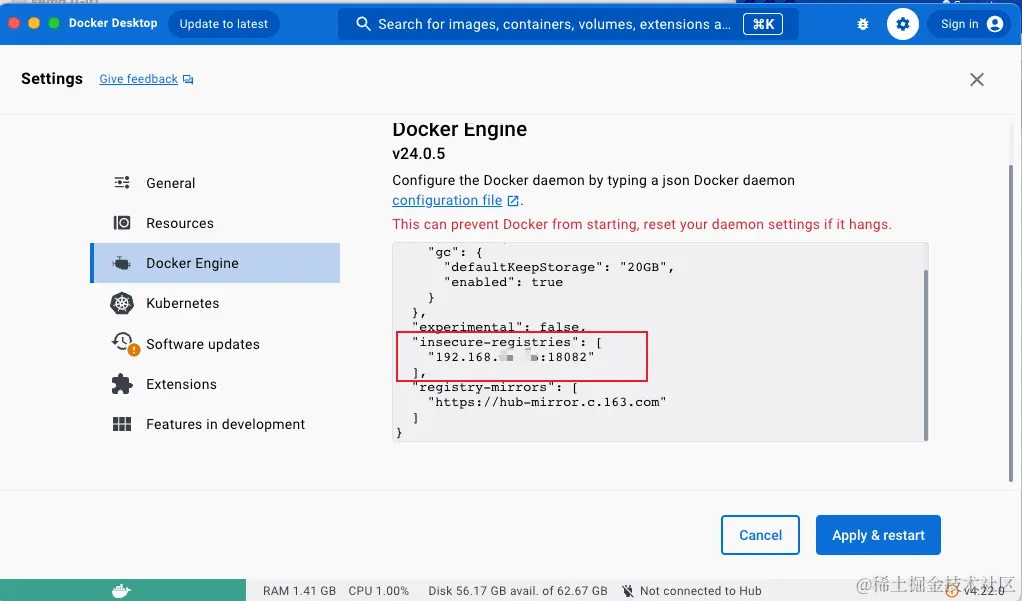Close Settings with X button
1022x601 pixels.
976,80
